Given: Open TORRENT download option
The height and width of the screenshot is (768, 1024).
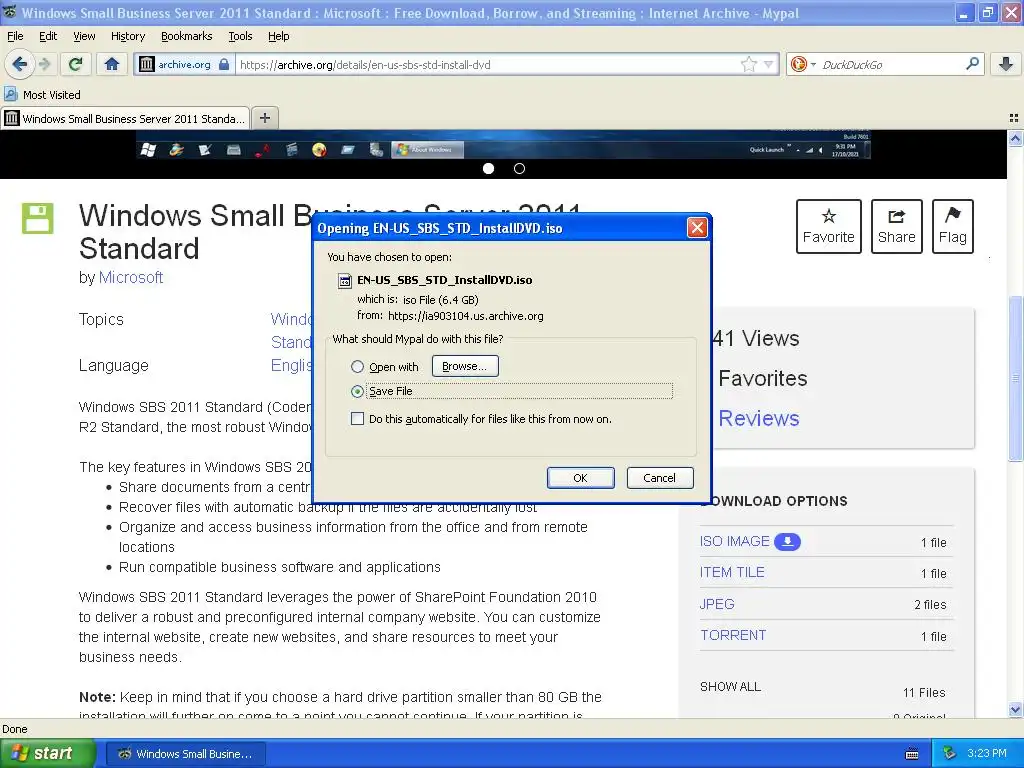Looking at the screenshot, I should click(733, 635).
